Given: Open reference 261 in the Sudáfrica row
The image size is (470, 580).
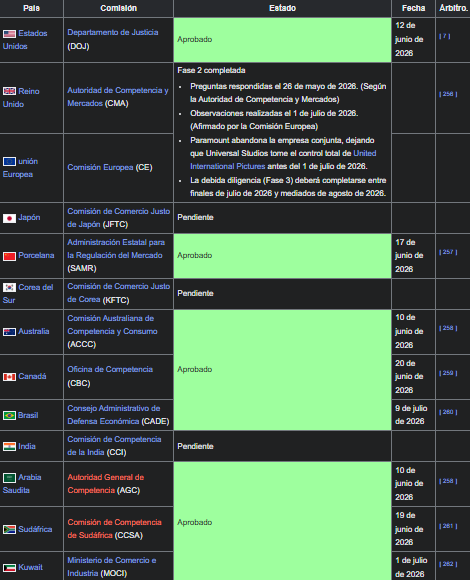Looking at the screenshot, I should [448, 526].
